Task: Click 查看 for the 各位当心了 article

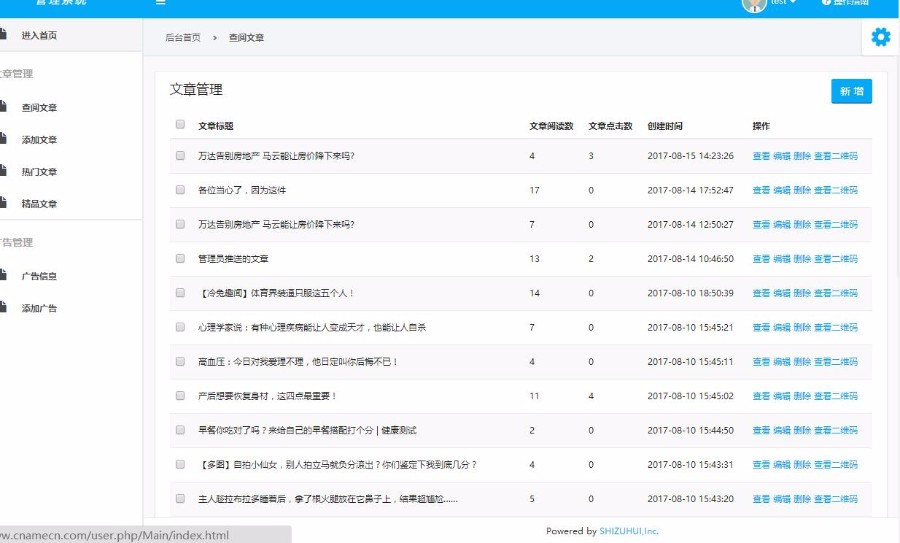Action: 761,190
